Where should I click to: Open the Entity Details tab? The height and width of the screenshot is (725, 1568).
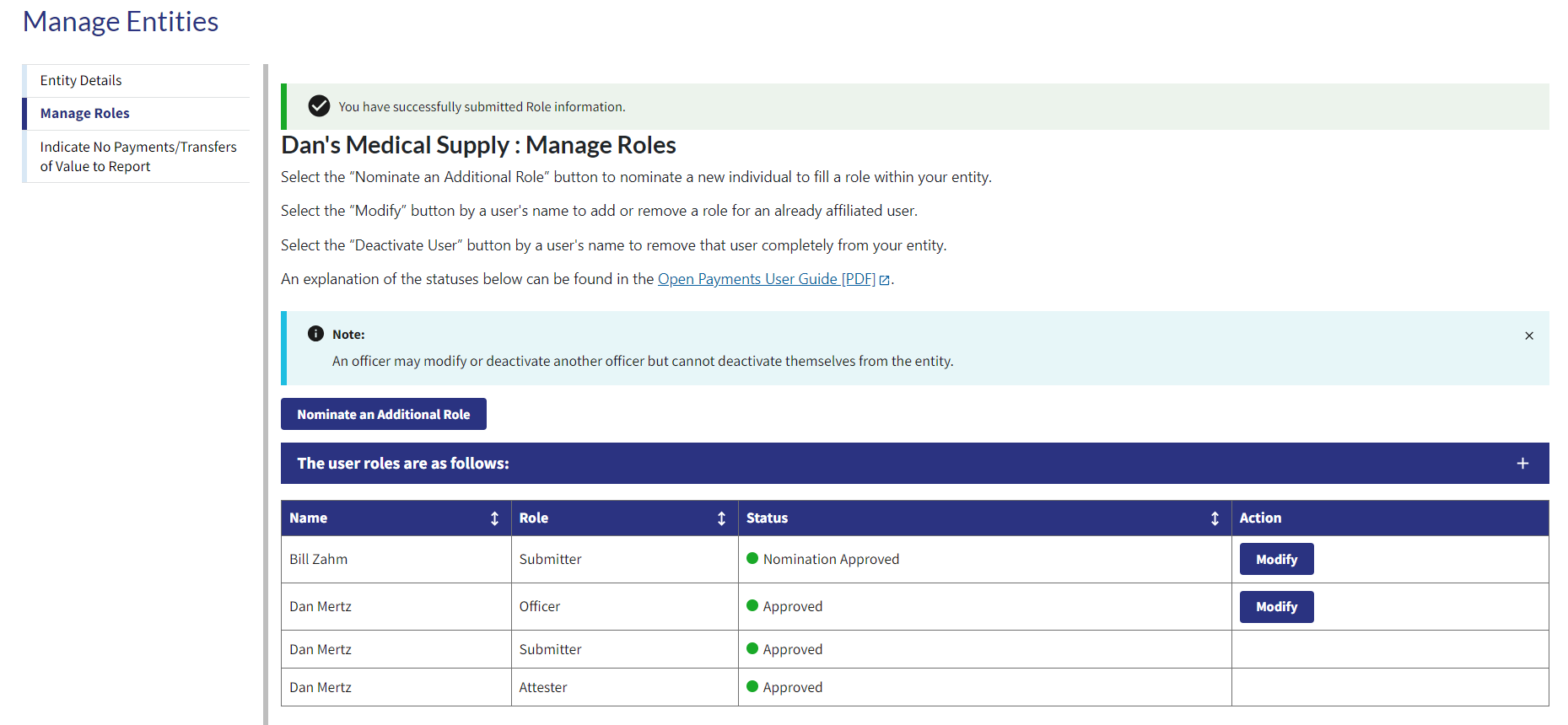coord(81,80)
